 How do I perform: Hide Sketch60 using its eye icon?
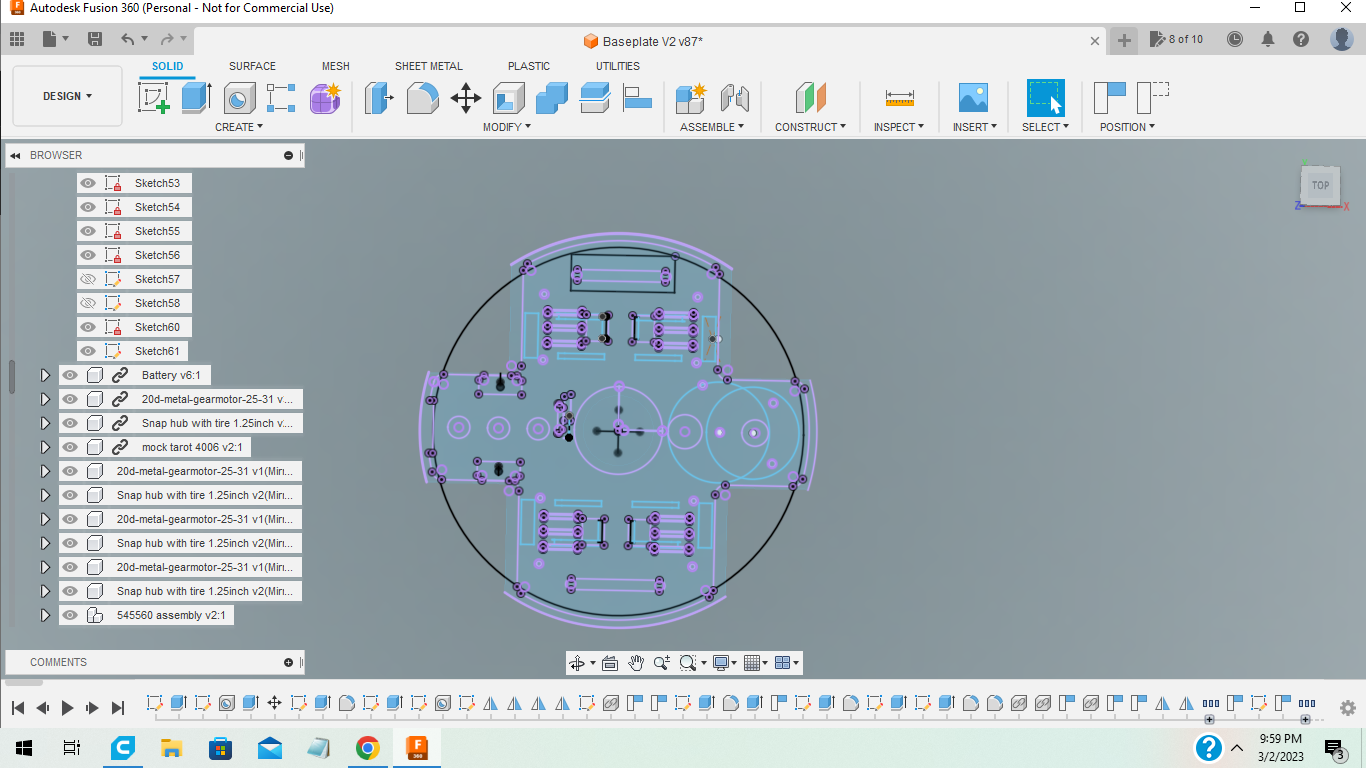(88, 327)
